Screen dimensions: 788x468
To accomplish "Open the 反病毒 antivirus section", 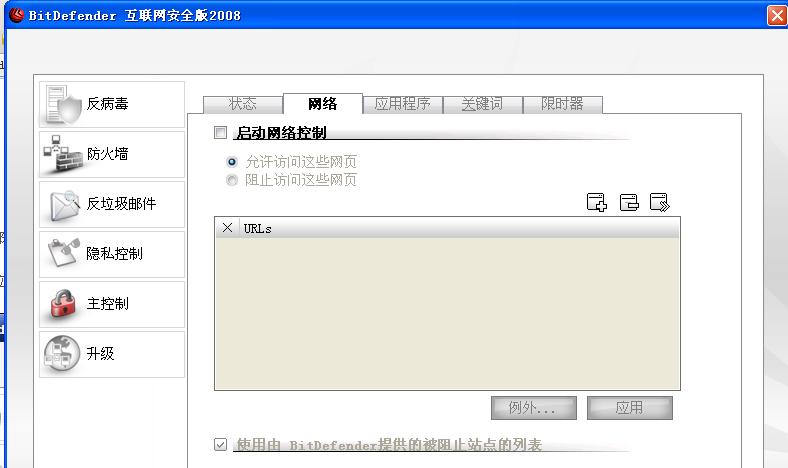I will click(x=112, y=104).
